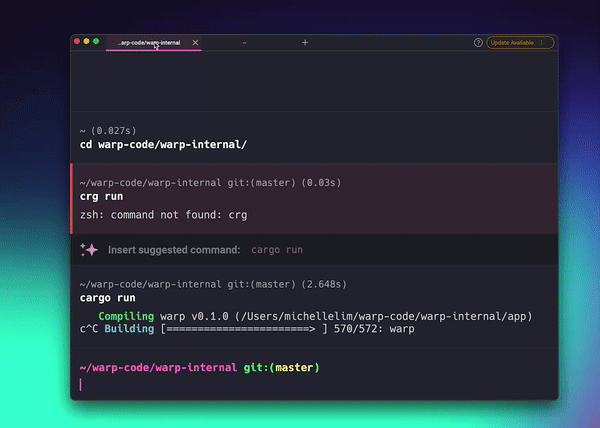The height and width of the screenshot is (428, 600).
Task: Minimize the window with the yellow button
Action: (87, 42)
